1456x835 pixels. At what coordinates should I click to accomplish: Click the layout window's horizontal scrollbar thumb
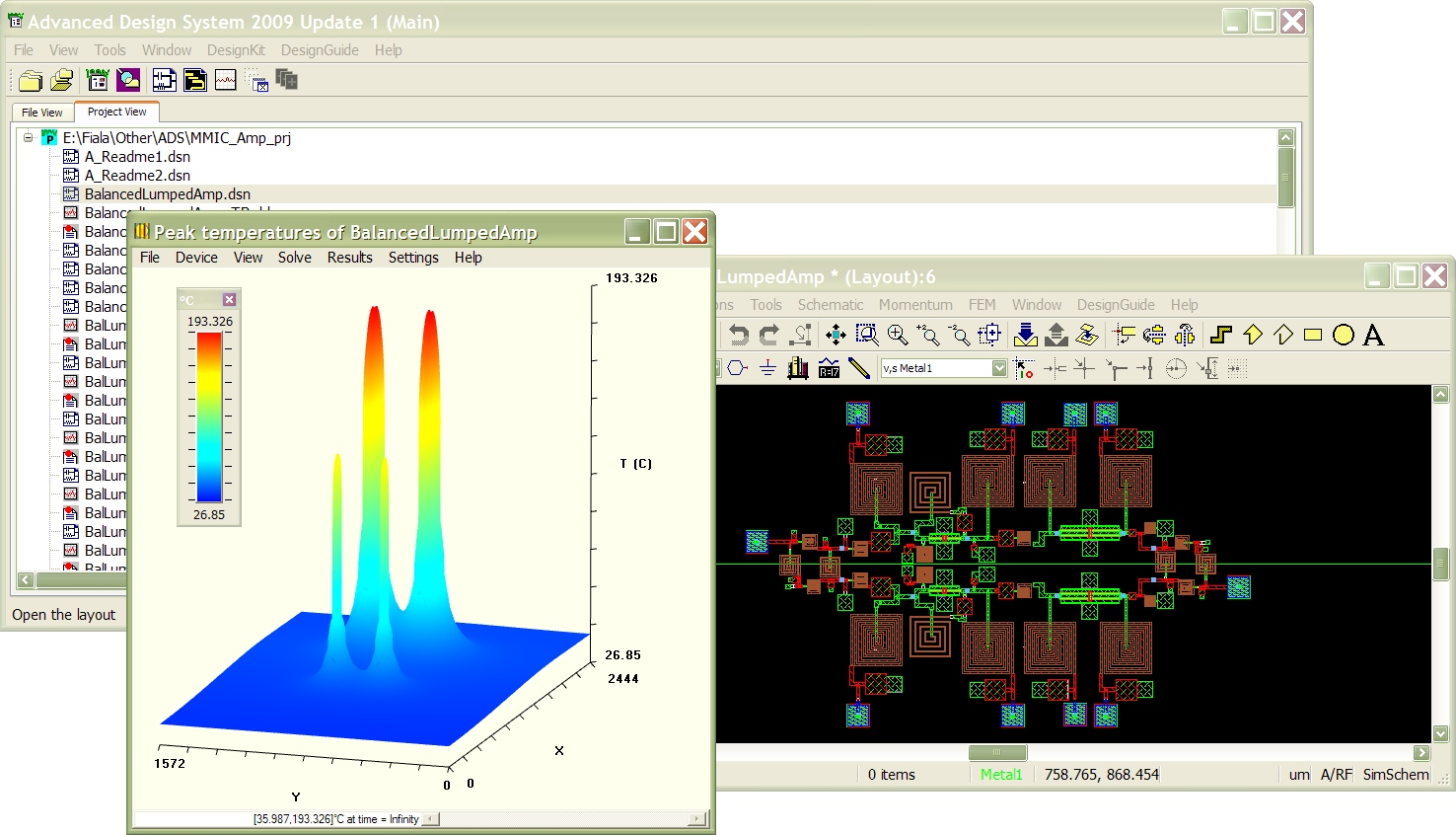click(996, 753)
